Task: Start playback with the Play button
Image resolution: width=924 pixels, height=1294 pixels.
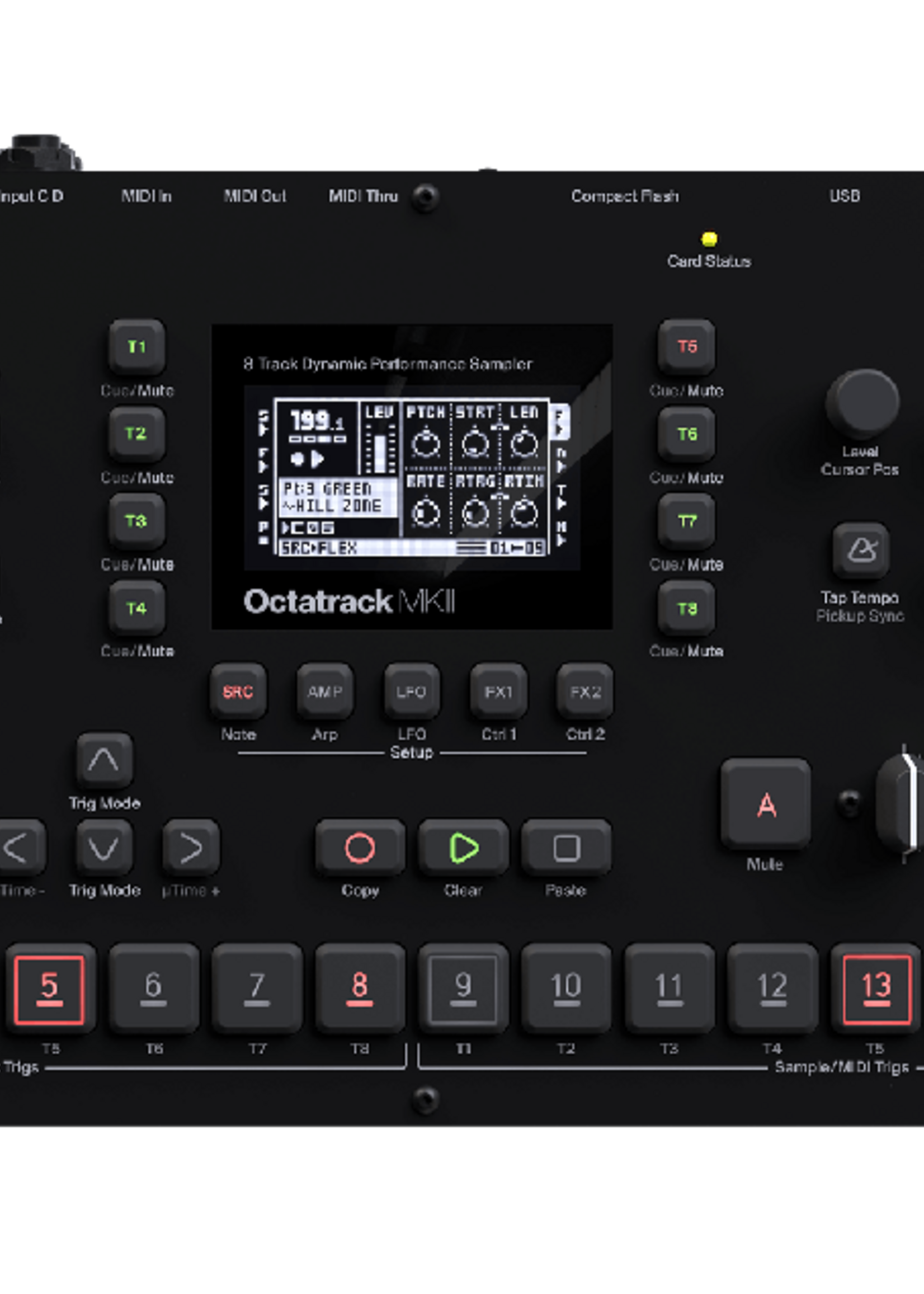Action: click(x=464, y=848)
